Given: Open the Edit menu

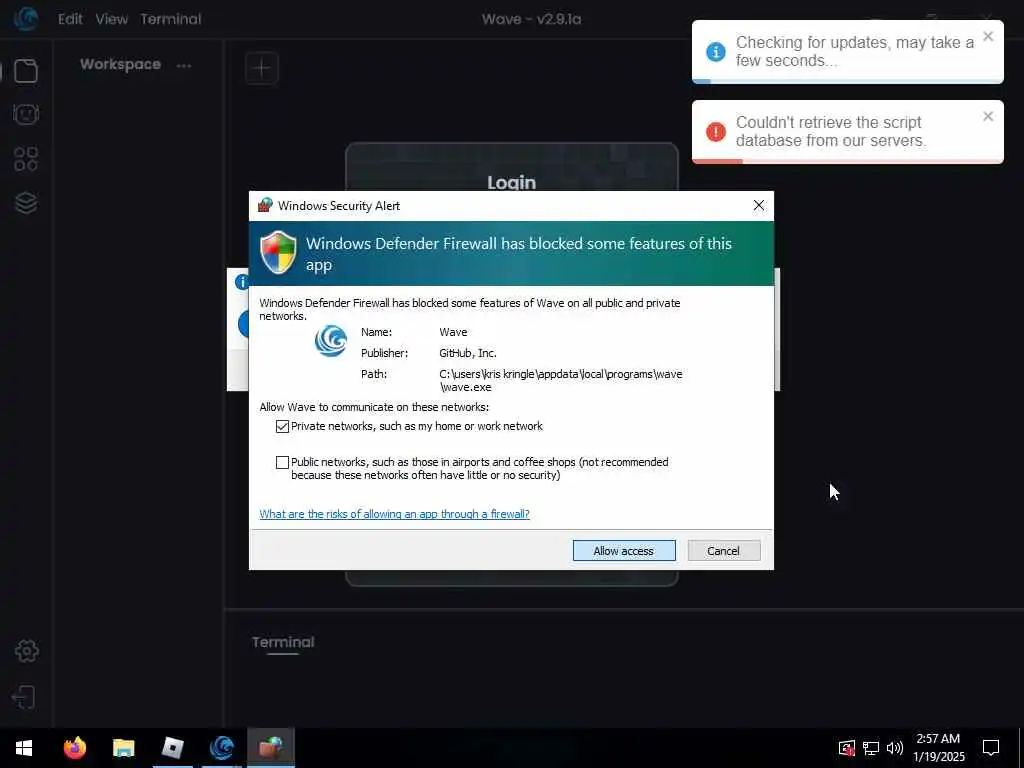Looking at the screenshot, I should tap(70, 19).
